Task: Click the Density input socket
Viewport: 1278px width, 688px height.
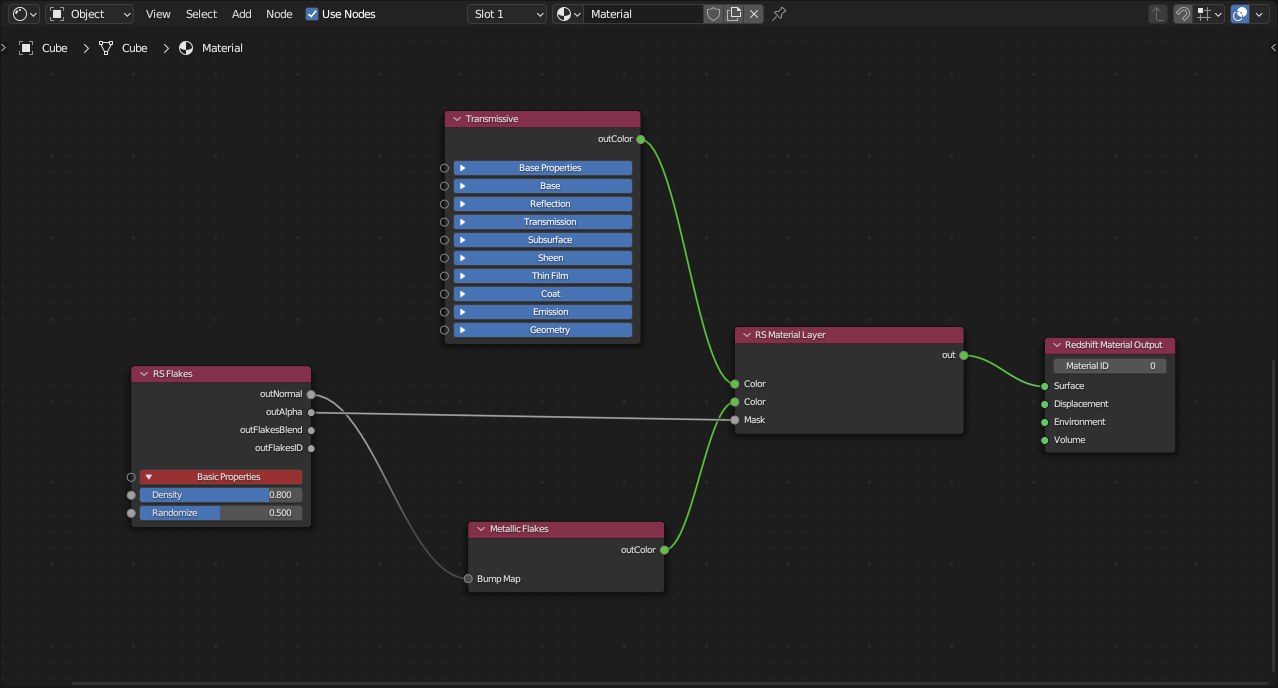Action: coord(131,495)
